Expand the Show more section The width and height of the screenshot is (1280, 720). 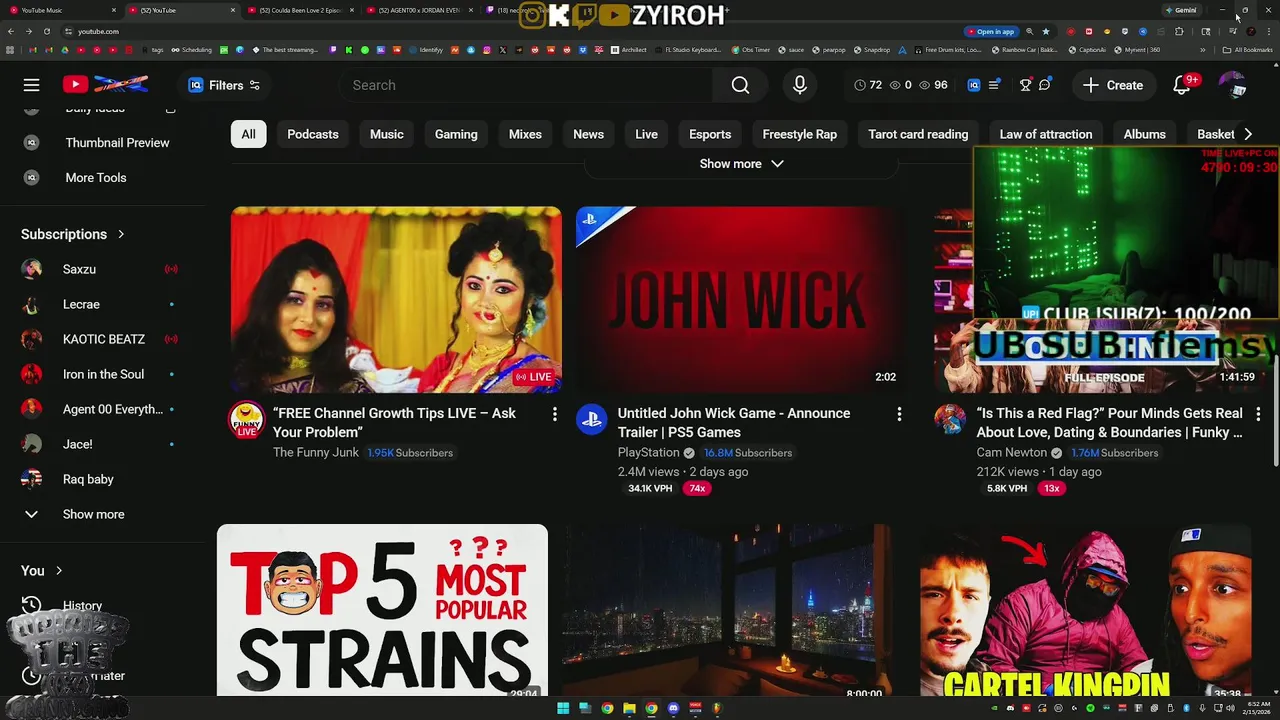(x=741, y=164)
